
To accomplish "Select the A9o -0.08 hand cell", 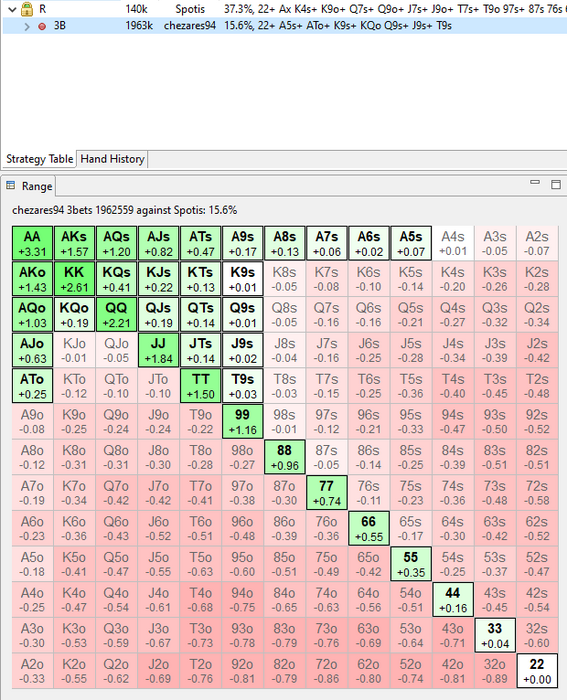I will click(32, 422).
